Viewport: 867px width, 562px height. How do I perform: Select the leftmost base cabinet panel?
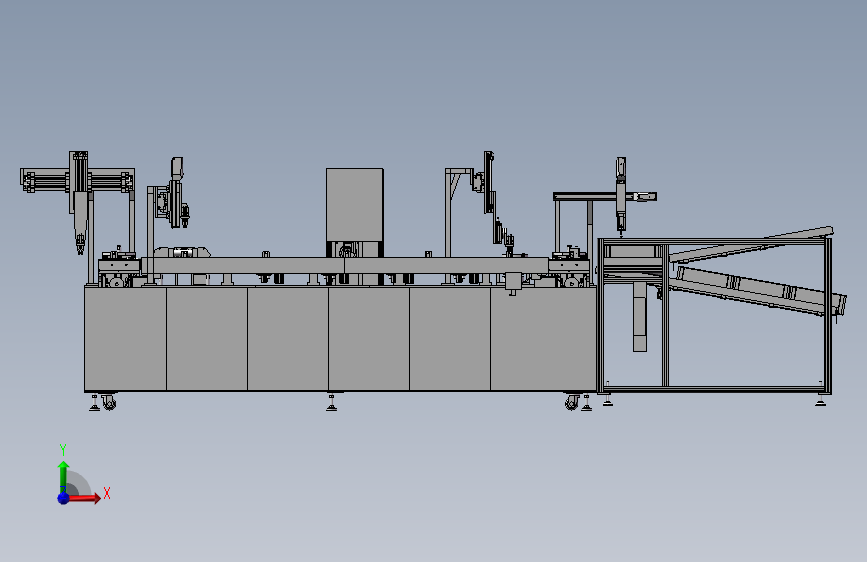(126, 339)
